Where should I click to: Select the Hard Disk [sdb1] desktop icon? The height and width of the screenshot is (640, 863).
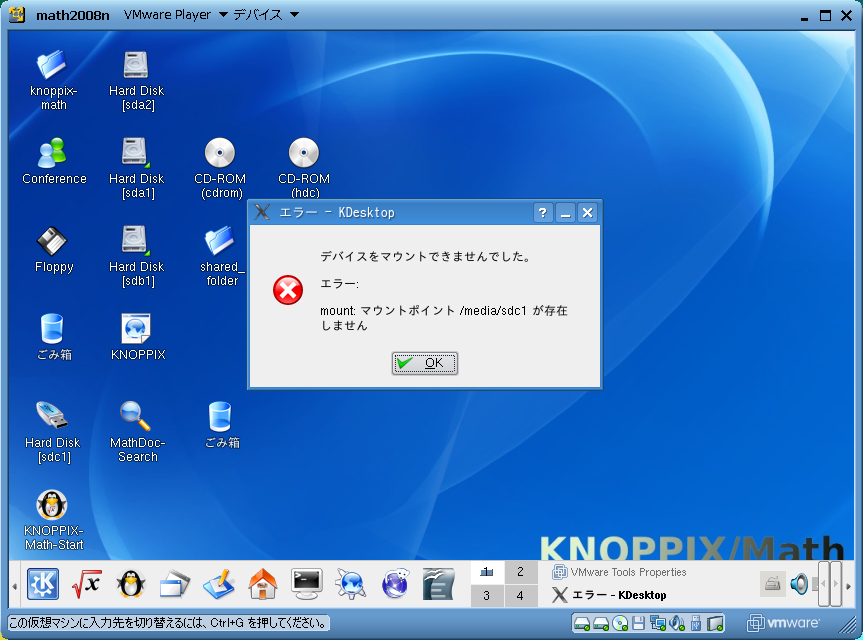click(136, 240)
